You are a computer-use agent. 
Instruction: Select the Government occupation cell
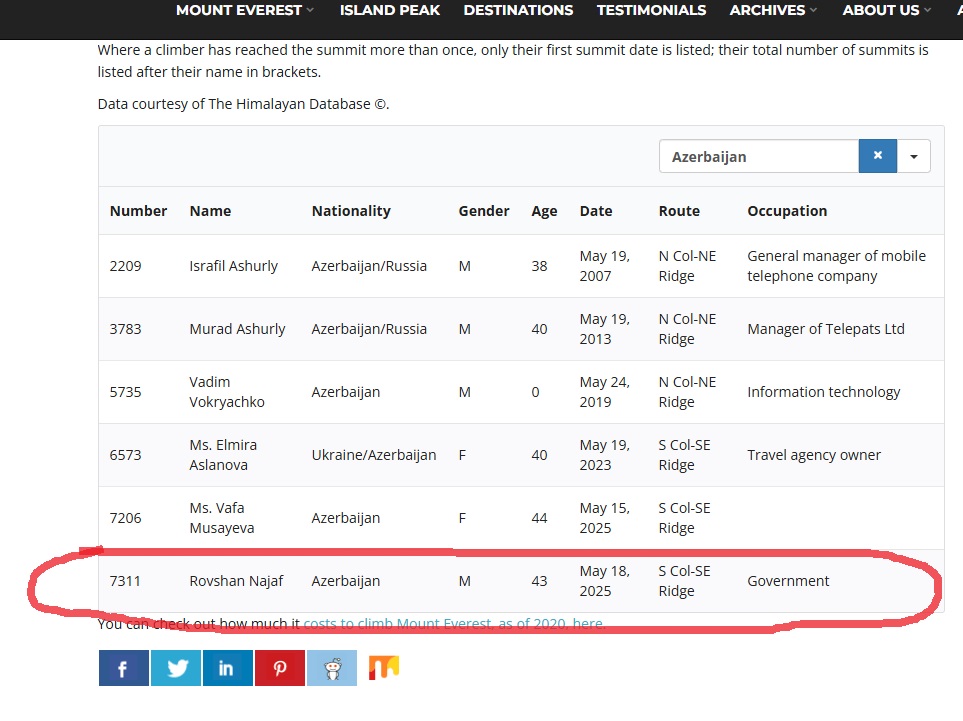click(788, 581)
